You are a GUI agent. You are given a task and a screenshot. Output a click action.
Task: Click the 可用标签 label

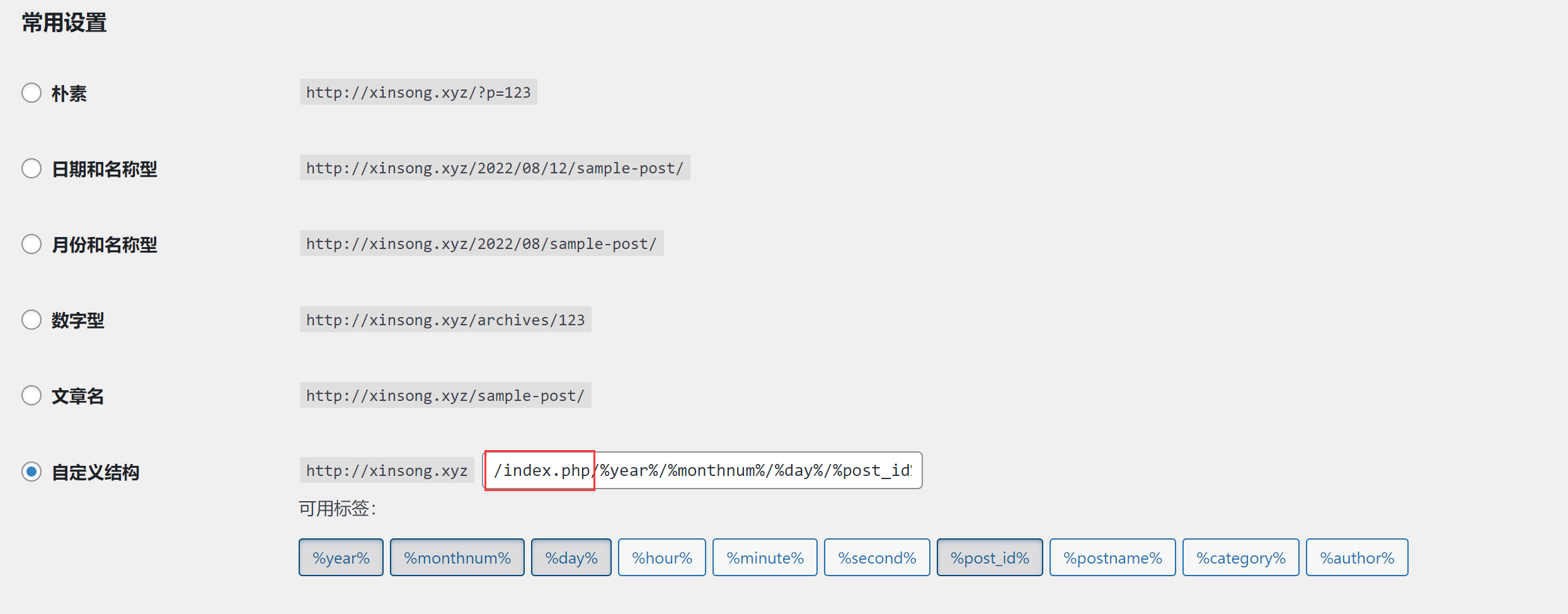[338, 508]
